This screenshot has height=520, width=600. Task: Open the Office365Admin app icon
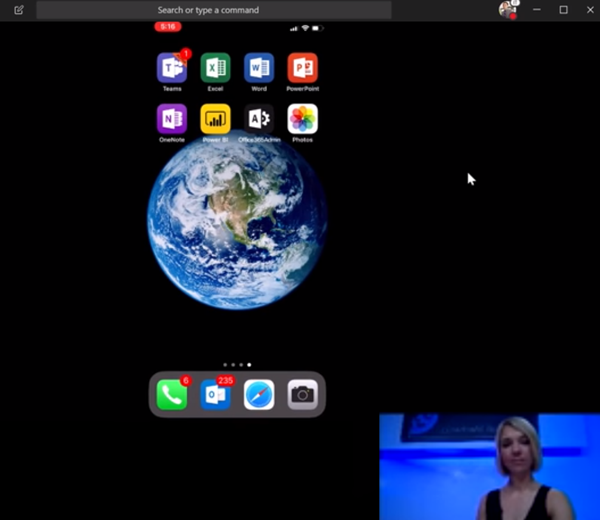click(259, 119)
